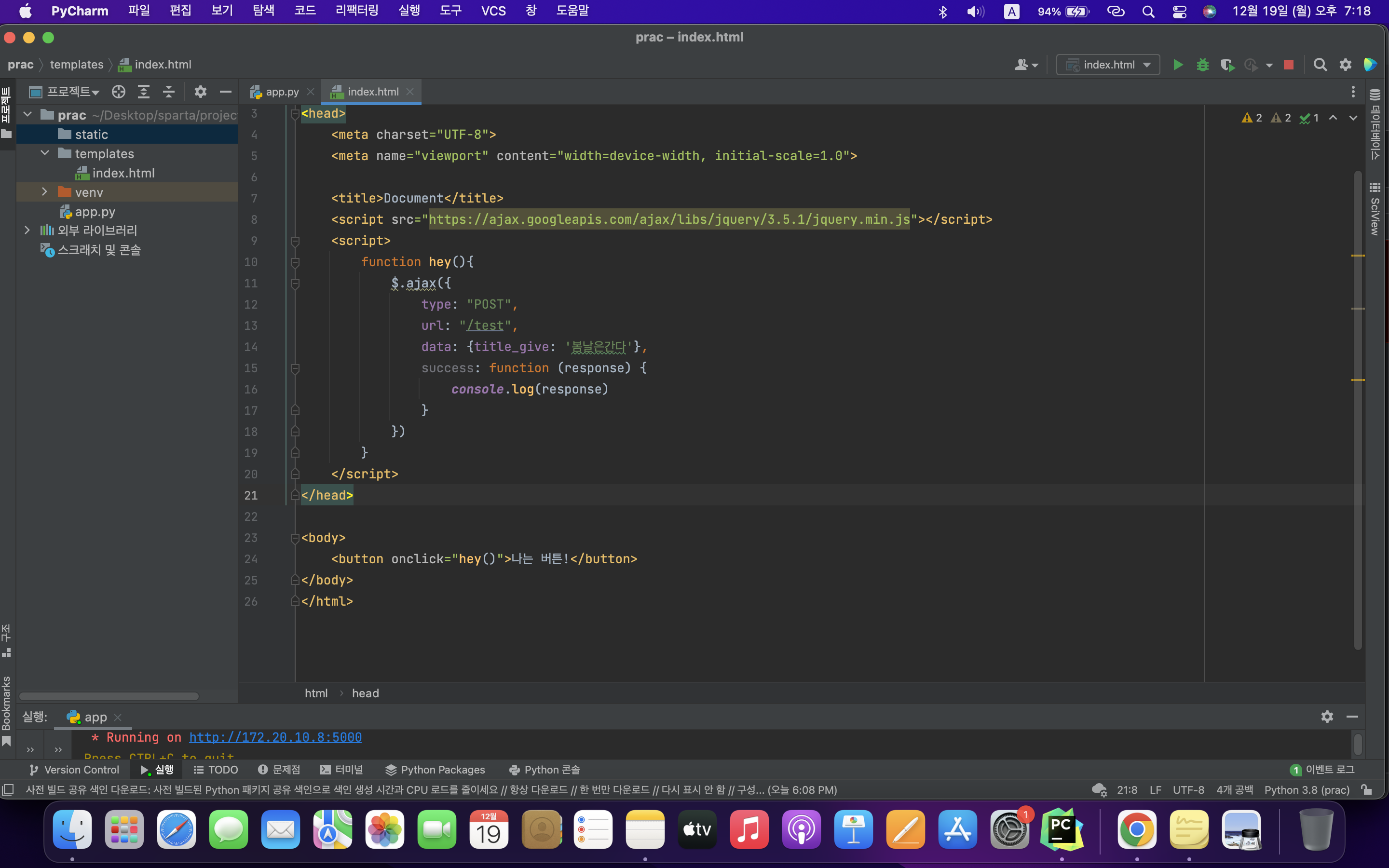Click line 21:8 caret position indicator
The image size is (1389, 868).
point(1127,790)
